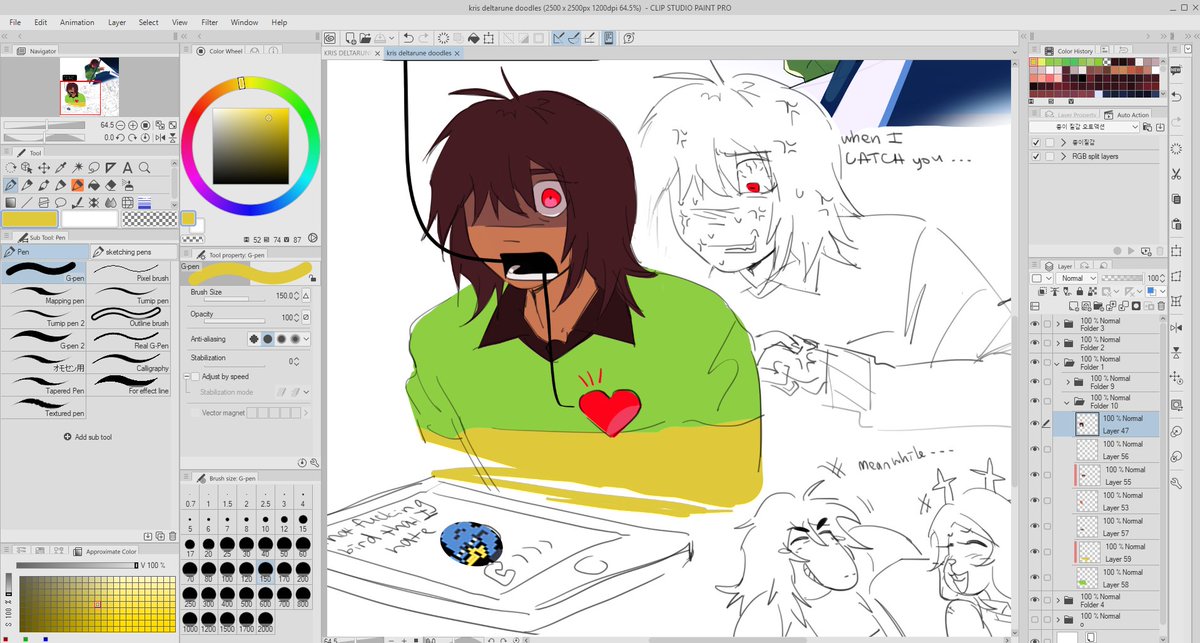Select the Mapping pen sub tool
Image resolution: width=1200 pixels, height=643 pixels.
point(45,294)
